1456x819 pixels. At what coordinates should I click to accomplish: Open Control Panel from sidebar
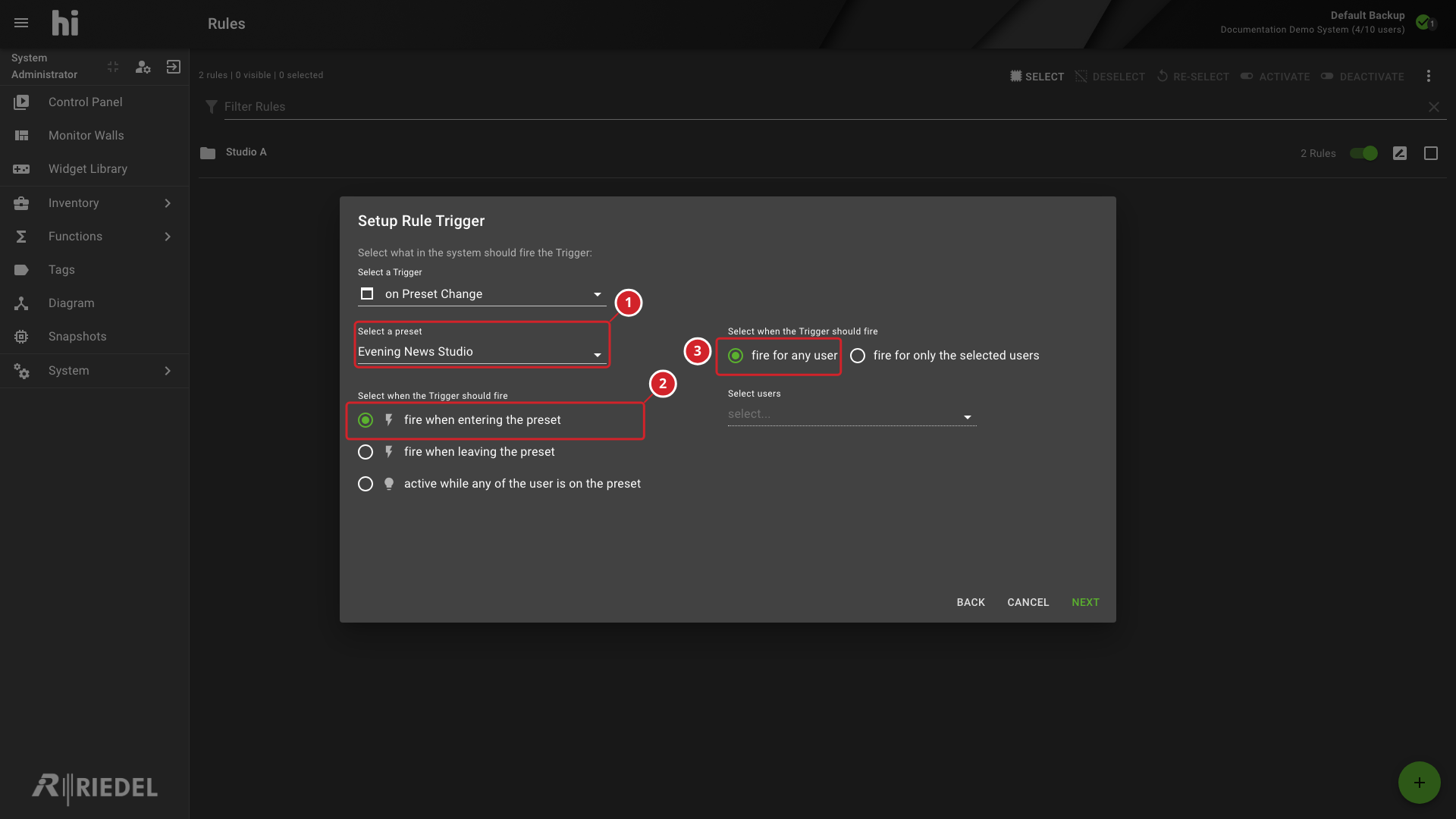[x=94, y=102]
